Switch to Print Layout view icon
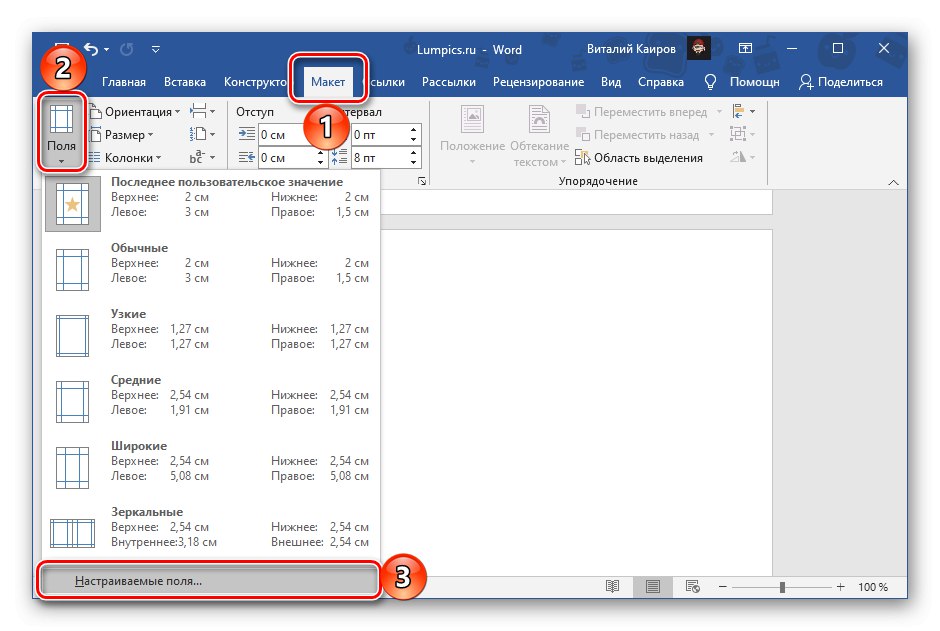940x631 pixels. click(x=653, y=587)
